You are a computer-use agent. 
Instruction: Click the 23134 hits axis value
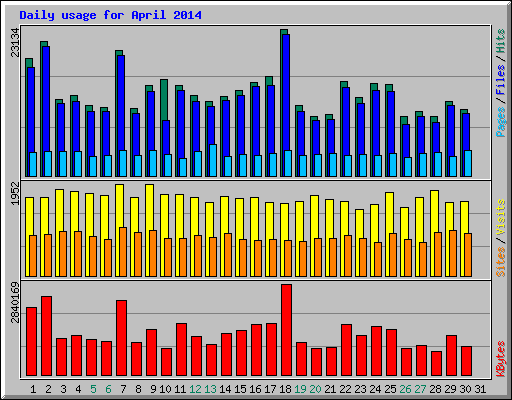point(15,42)
